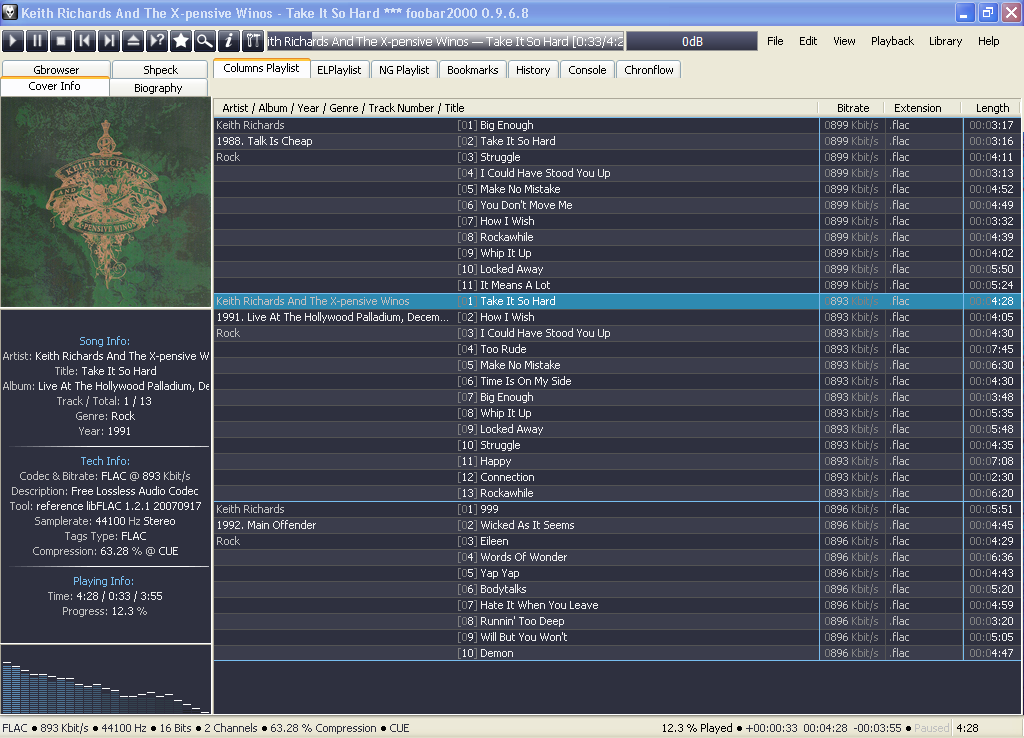The image size is (1024, 738).
Task: Open the History tab
Action: [533, 70]
